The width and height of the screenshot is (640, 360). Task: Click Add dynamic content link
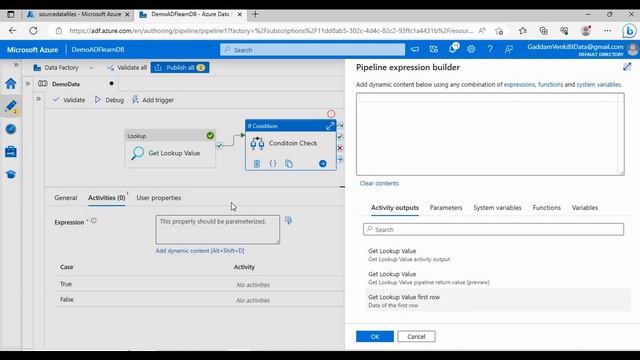tap(200, 251)
